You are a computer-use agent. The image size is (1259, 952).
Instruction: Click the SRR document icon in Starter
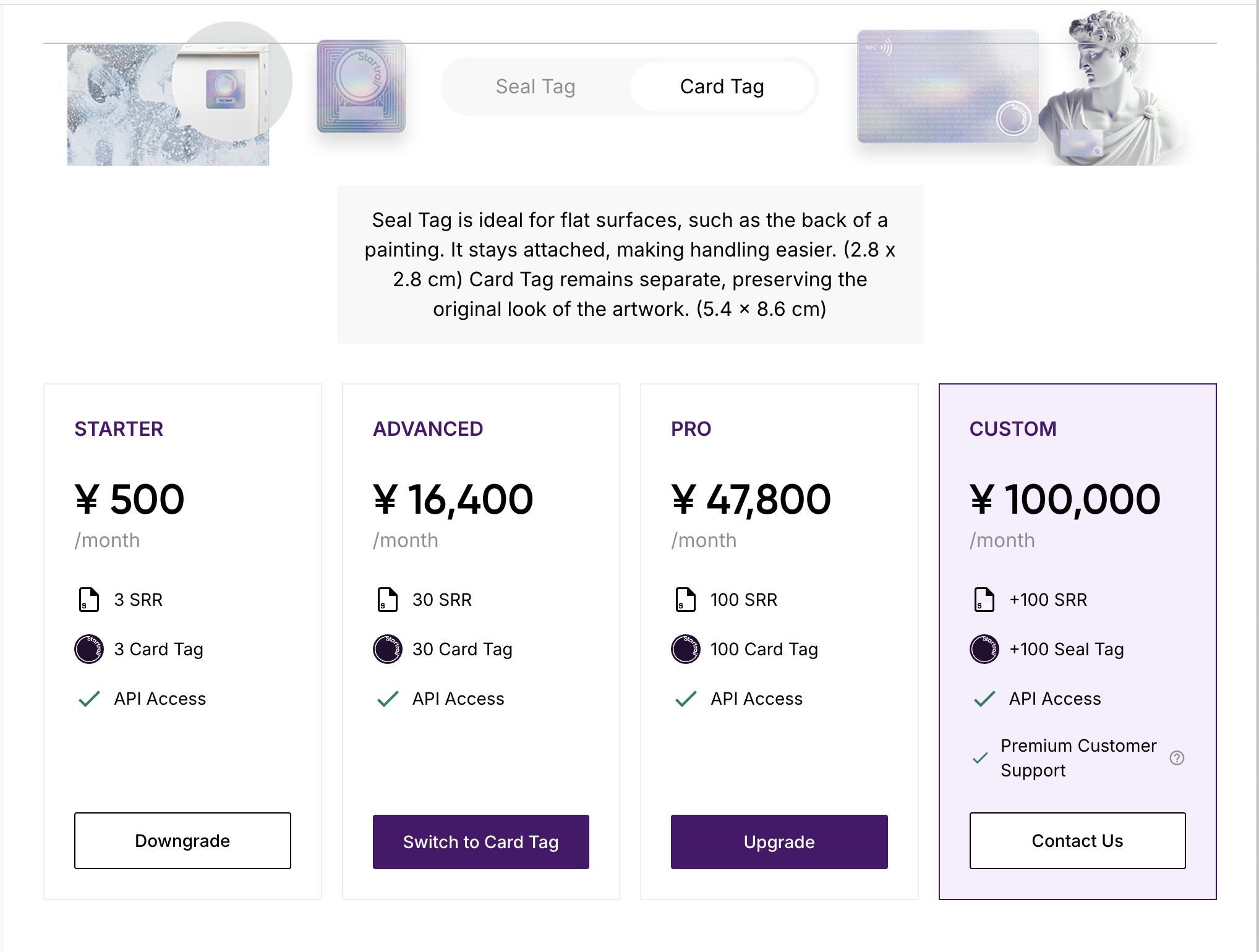click(x=89, y=600)
